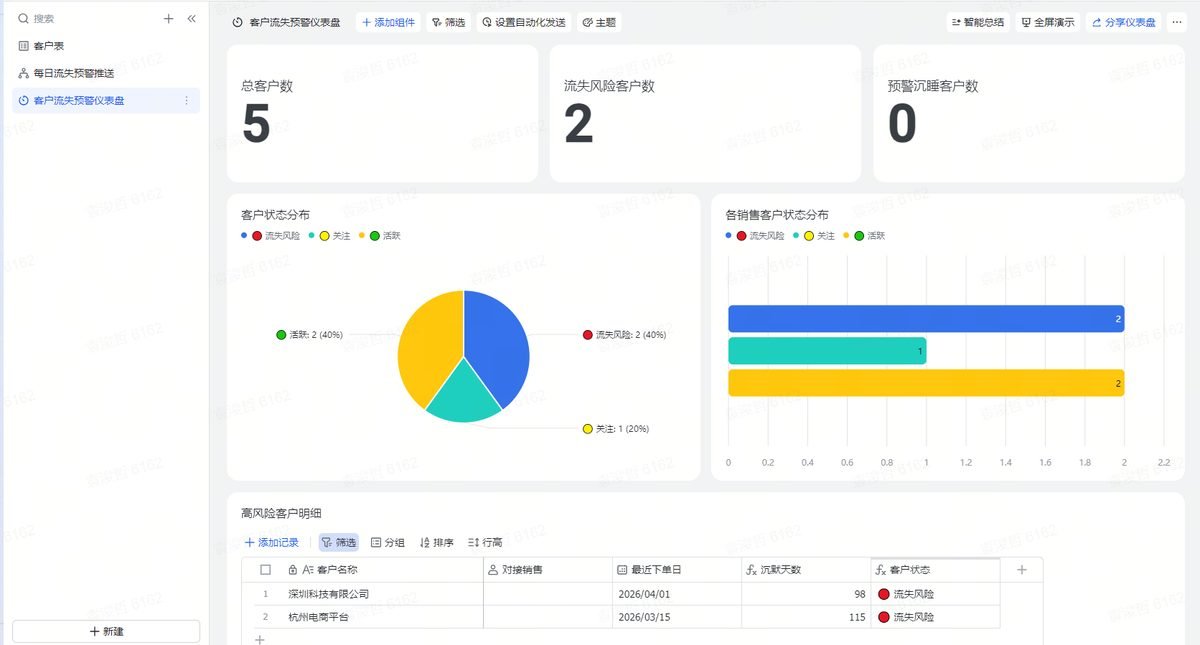1200x645 pixels.
Task: Click the 筛选 filter button in the dashboard toolbar
Action: 448,22
